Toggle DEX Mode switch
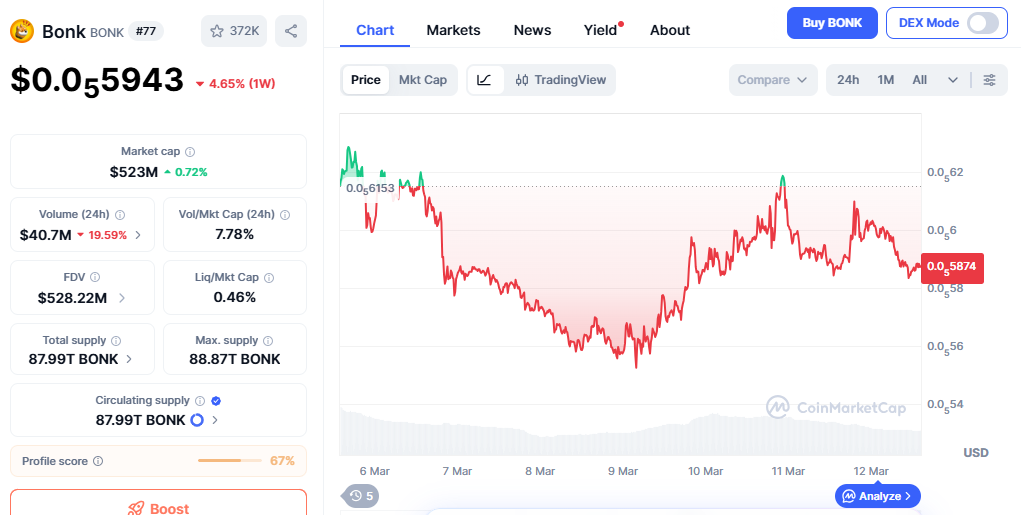Image resolution: width=1021 pixels, height=515 pixels. tap(983, 23)
